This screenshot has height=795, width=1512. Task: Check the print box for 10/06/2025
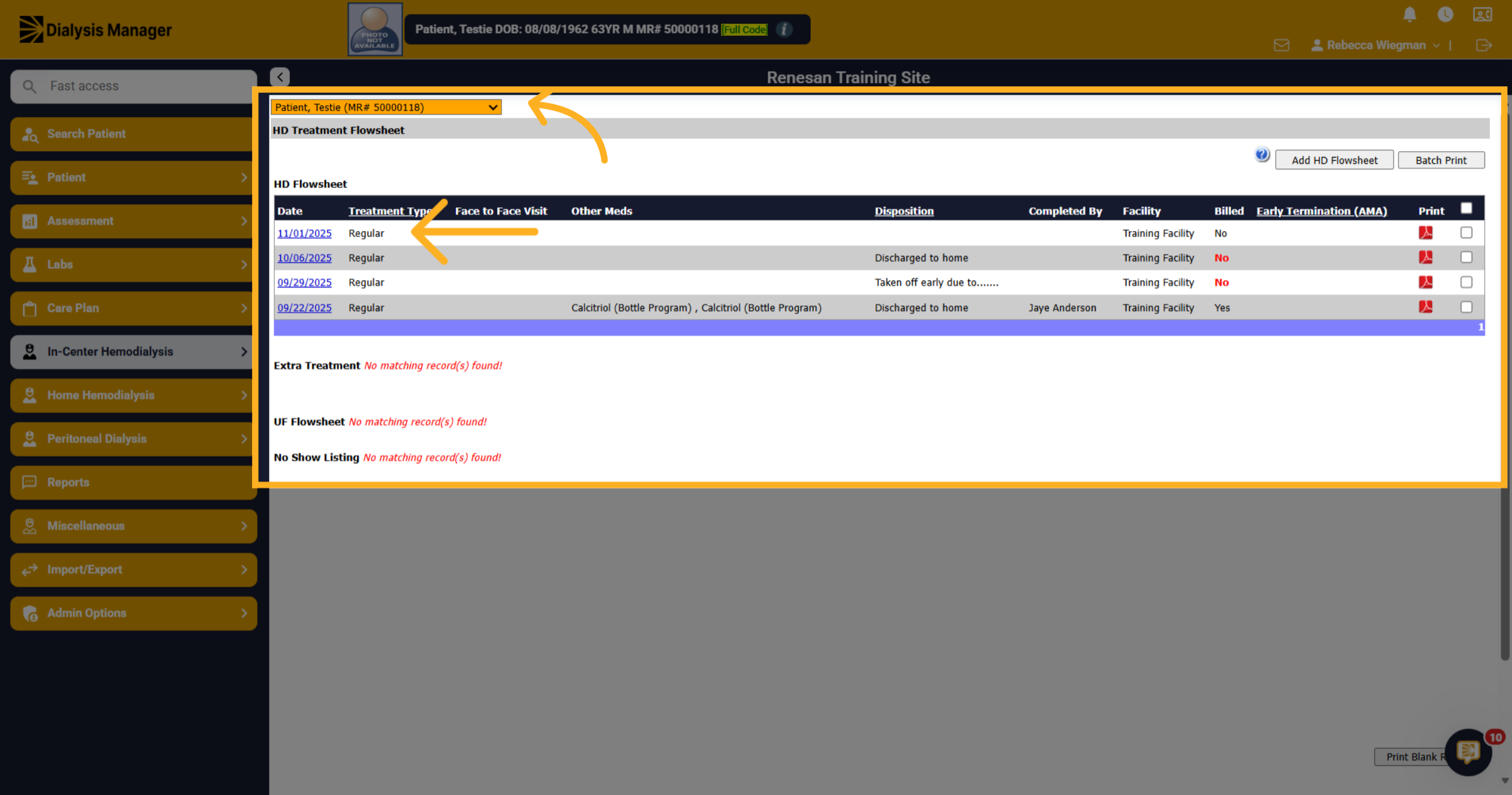(x=1467, y=258)
